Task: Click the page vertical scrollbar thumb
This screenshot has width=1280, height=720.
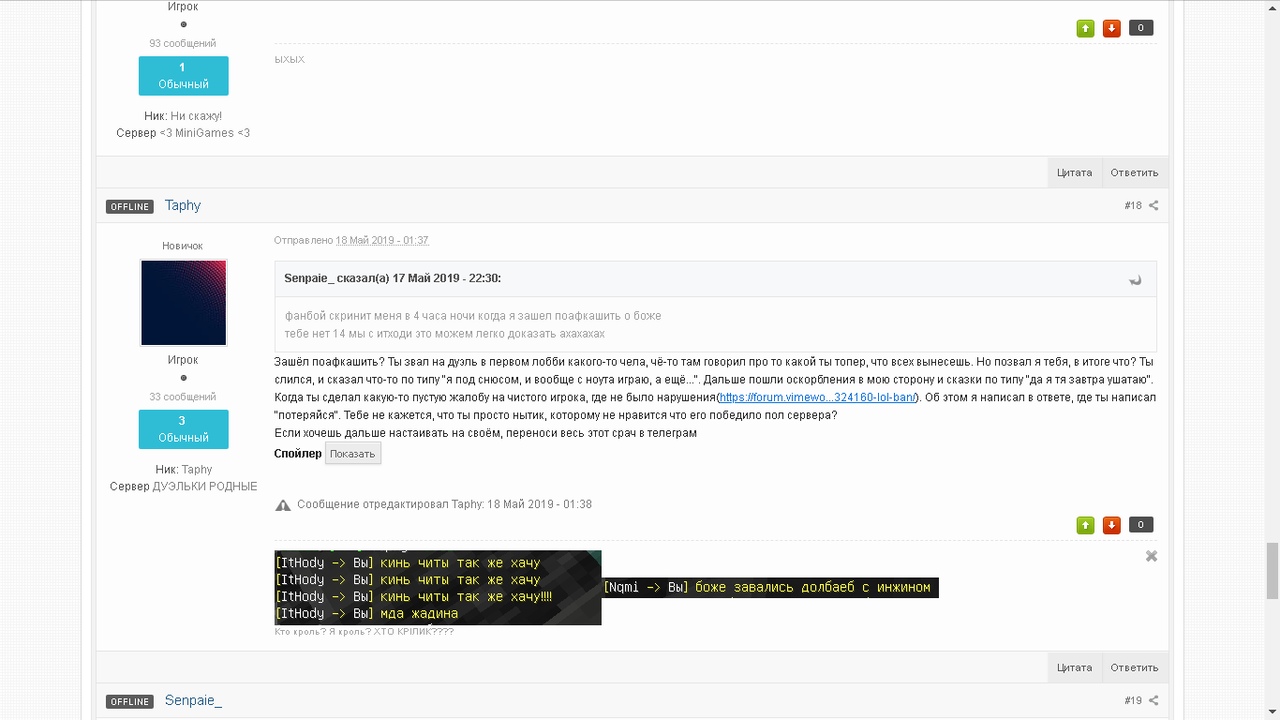Action: (1272, 569)
